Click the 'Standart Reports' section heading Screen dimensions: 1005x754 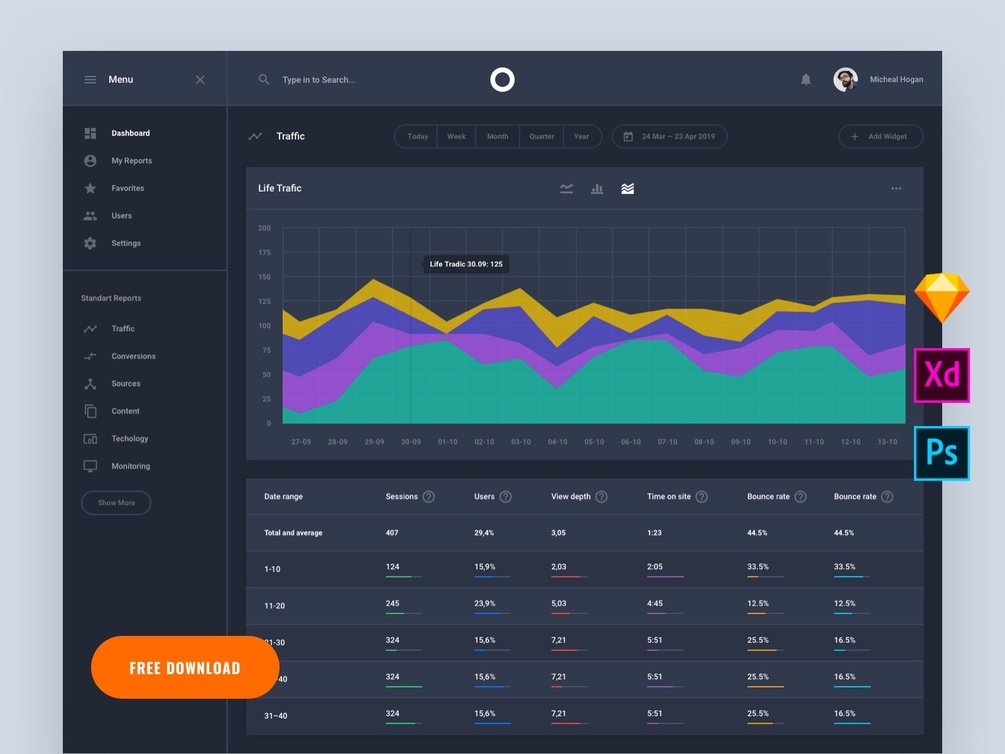click(x=111, y=298)
